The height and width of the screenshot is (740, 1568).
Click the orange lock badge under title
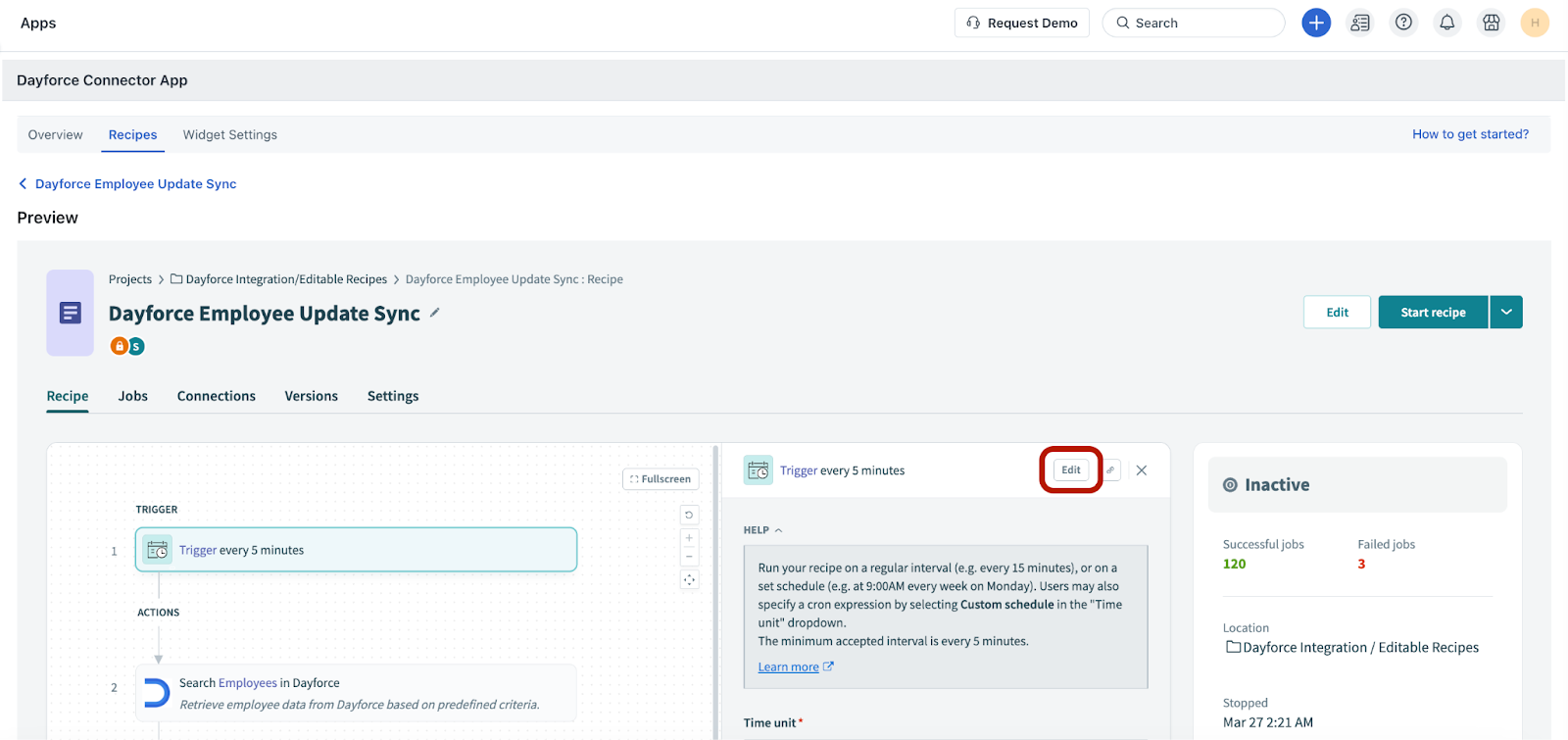(120, 346)
